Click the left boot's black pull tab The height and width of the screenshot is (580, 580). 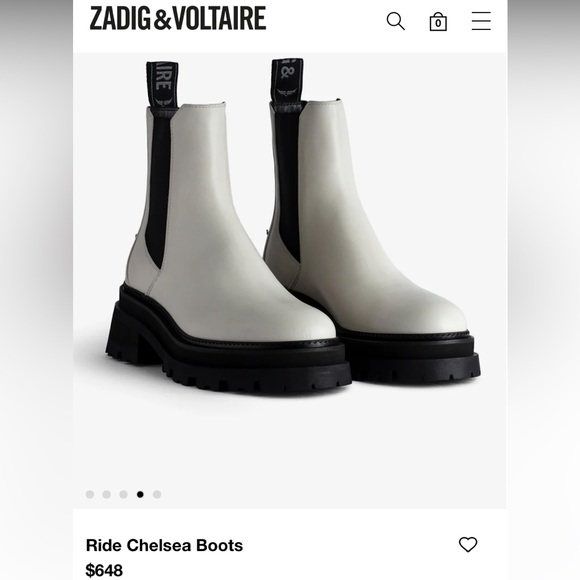[x=162, y=85]
